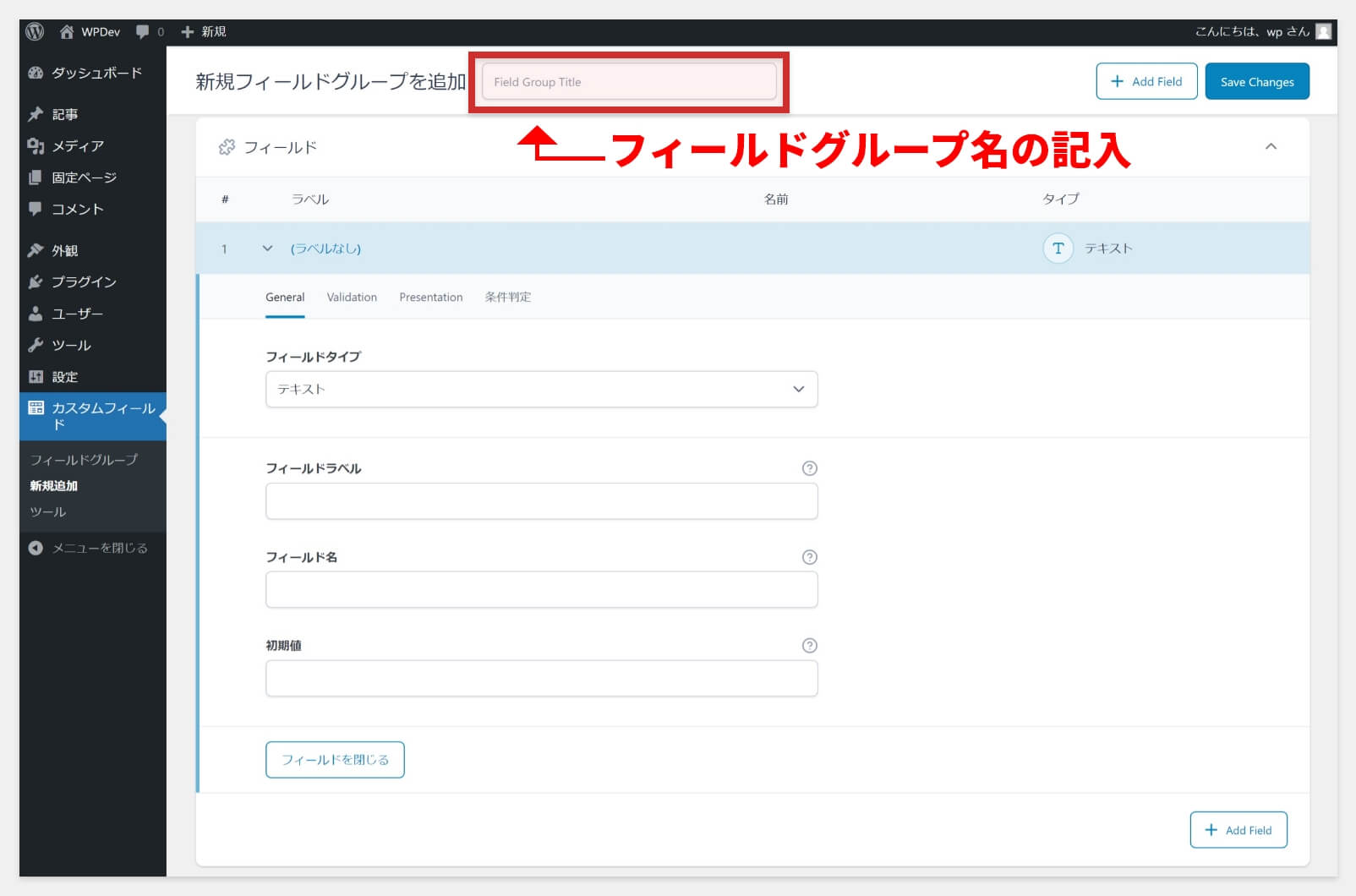The width and height of the screenshot is (1356, 896).
Task: Open help for 初期値
Action: (809, 646)
